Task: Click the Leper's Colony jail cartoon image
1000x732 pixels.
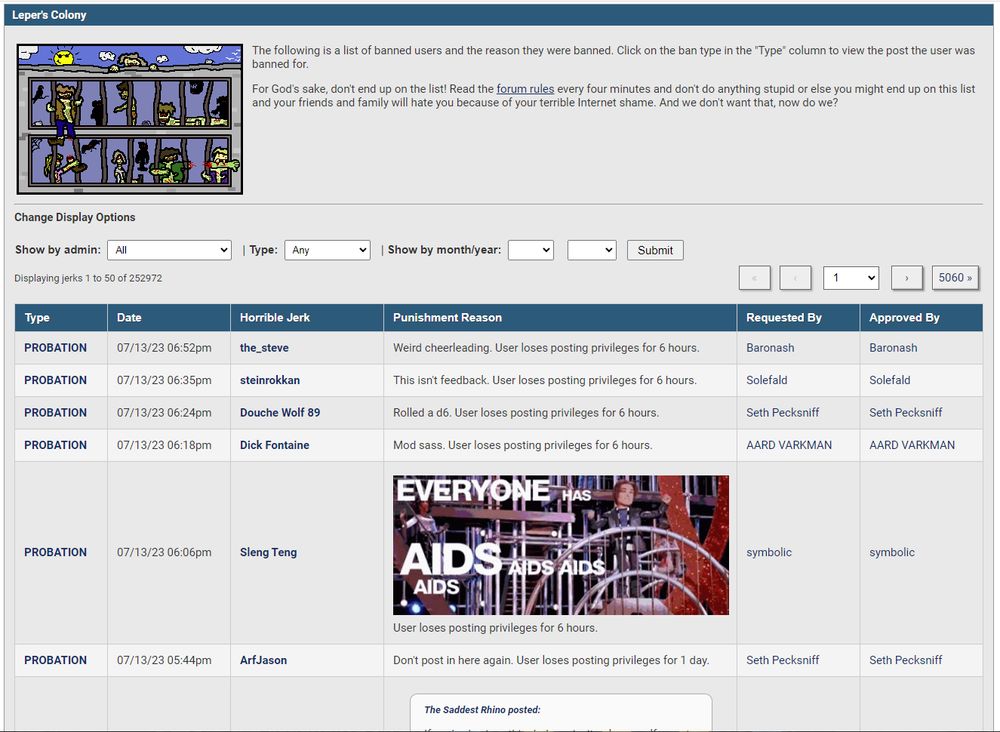Action: coord(129,118)
